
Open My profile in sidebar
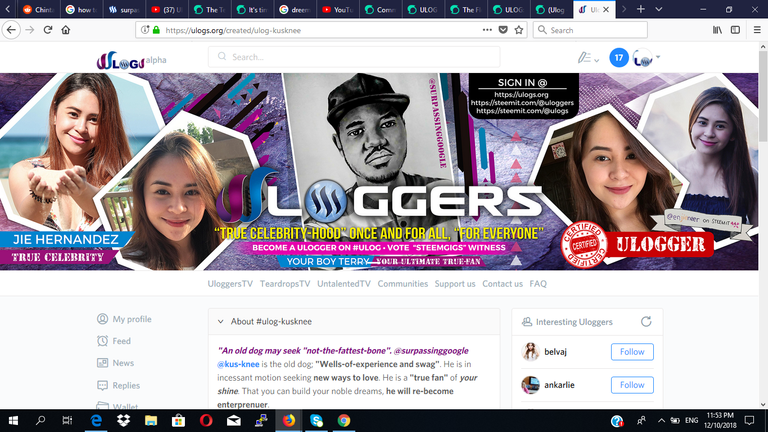point(124,319)
